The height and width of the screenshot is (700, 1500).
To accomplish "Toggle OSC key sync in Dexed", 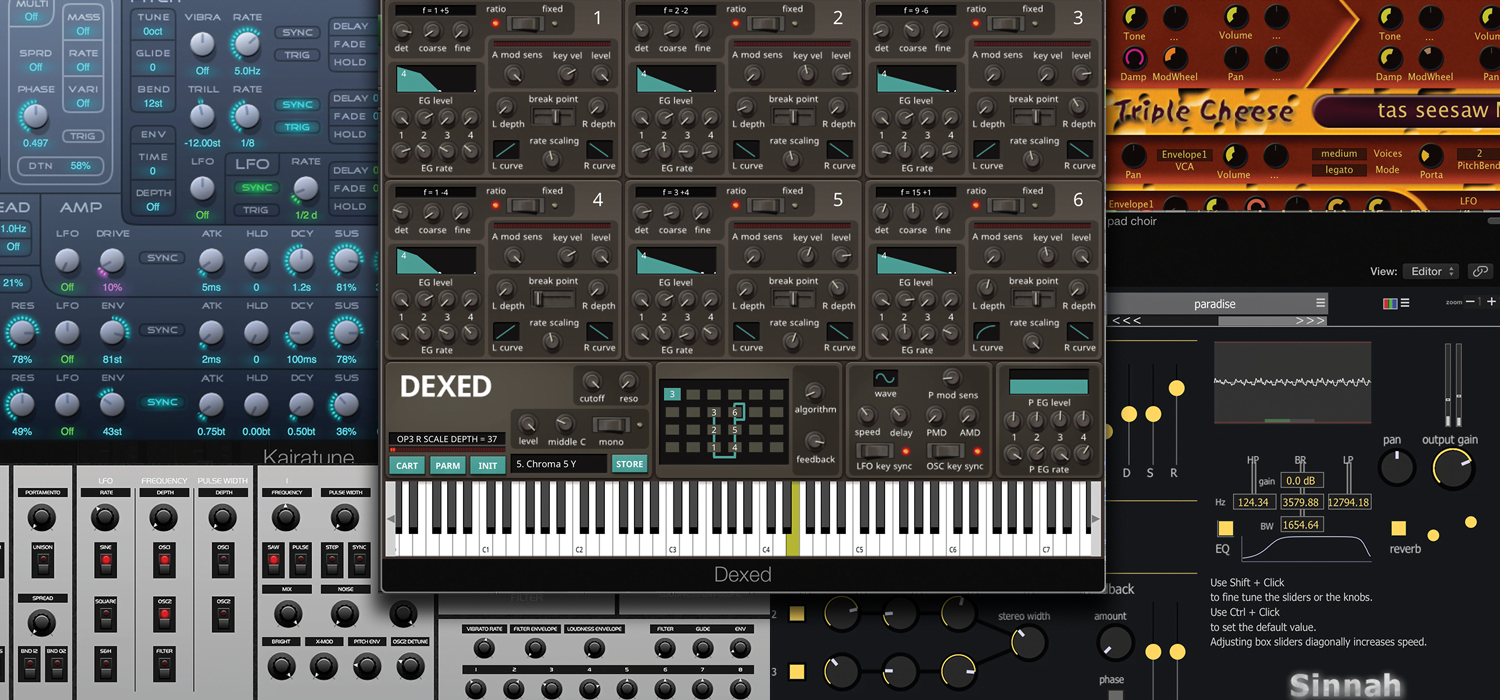I will [945, 450].
